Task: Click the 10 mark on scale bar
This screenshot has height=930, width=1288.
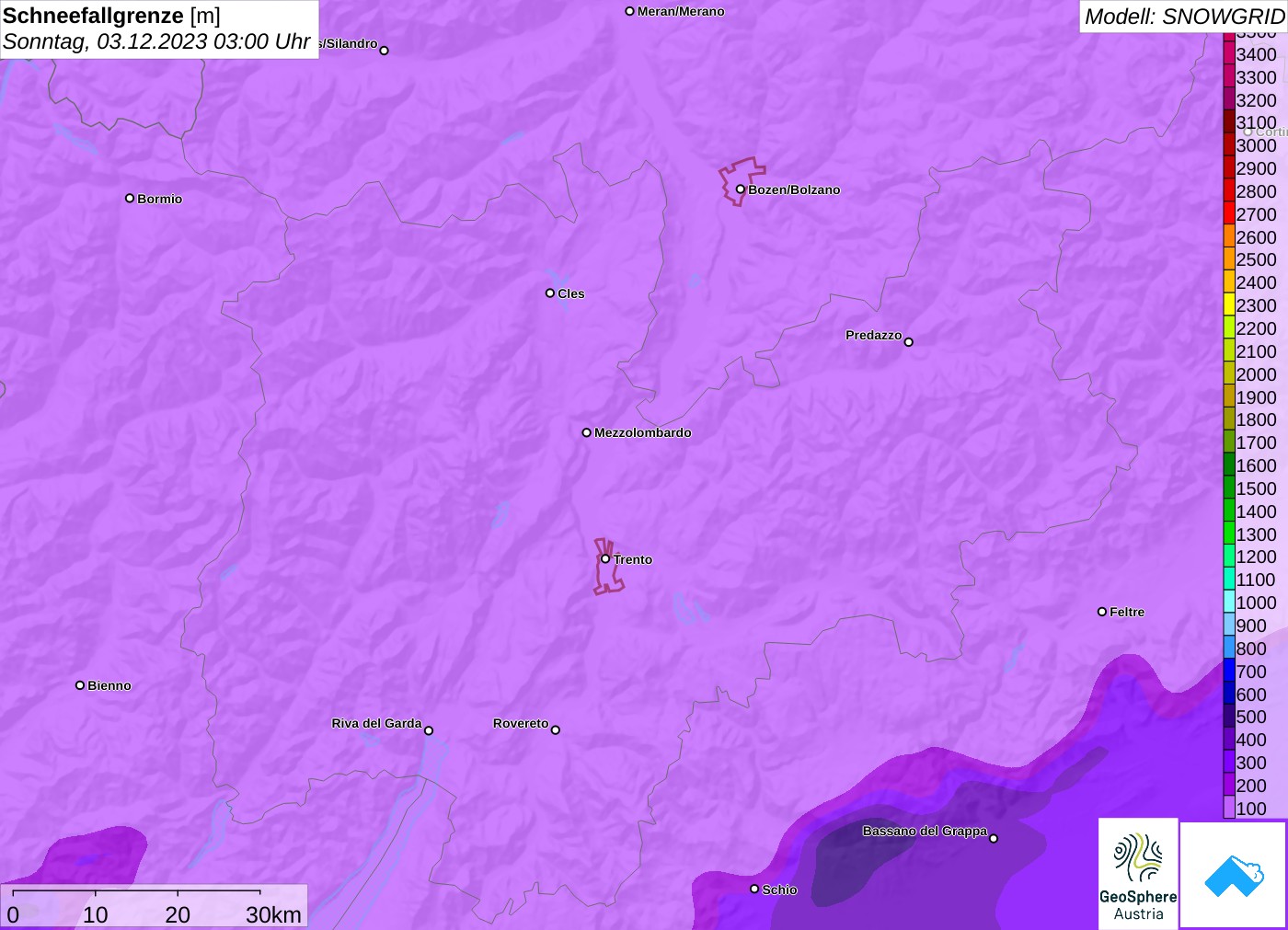Action: (96, 914)
